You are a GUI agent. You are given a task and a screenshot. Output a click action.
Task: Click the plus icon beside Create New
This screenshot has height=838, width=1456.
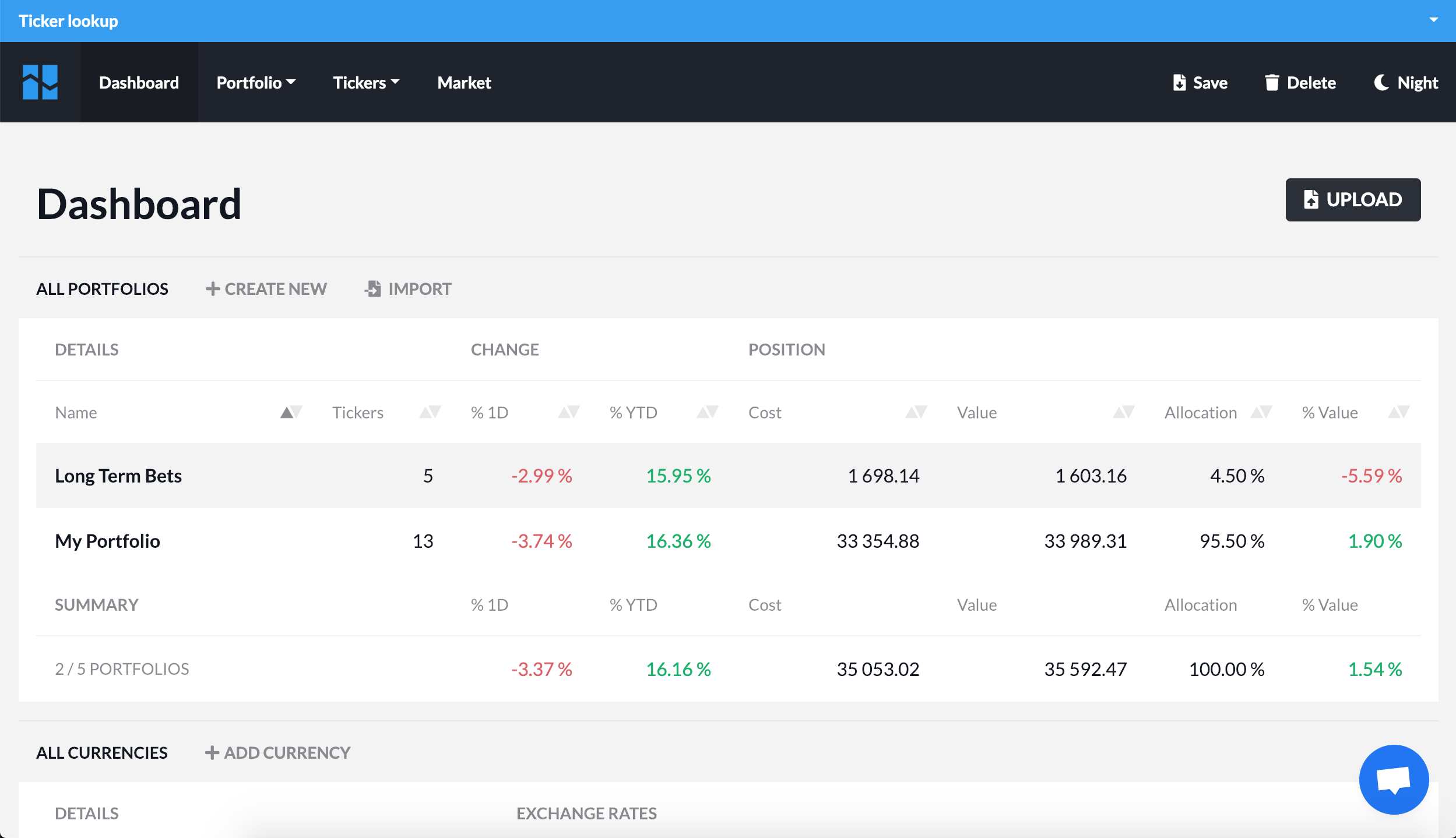[x=213, y=288]
